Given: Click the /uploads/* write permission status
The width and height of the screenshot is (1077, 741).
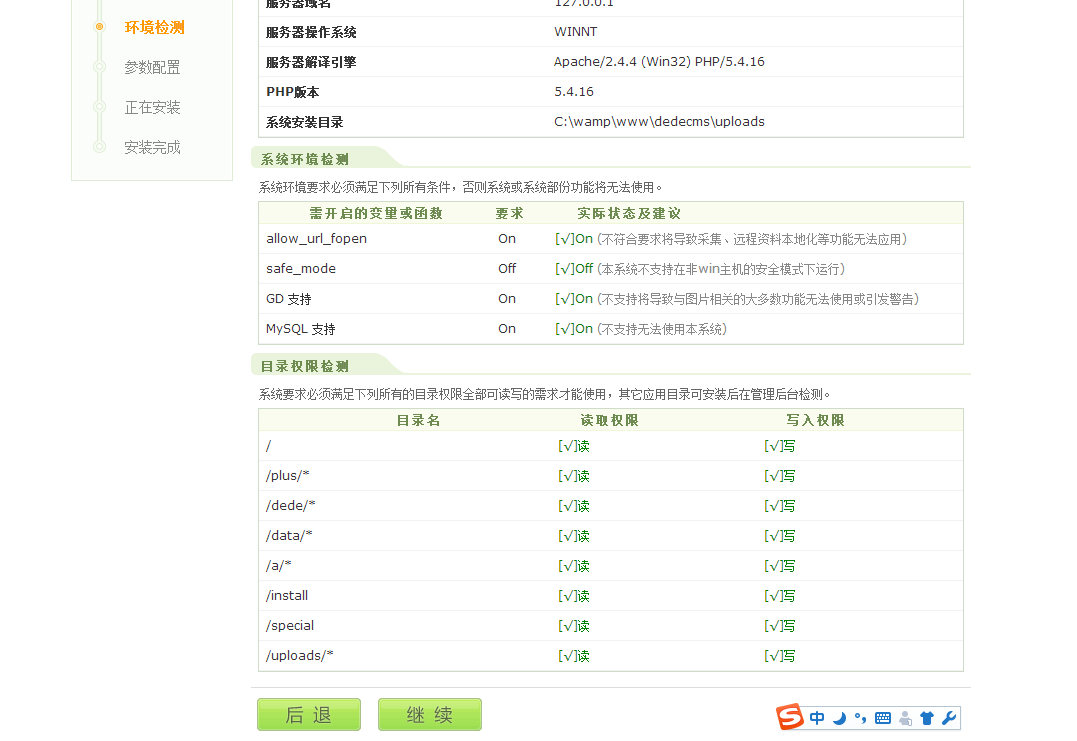Looking at the screenshot, I should (780, 656).
